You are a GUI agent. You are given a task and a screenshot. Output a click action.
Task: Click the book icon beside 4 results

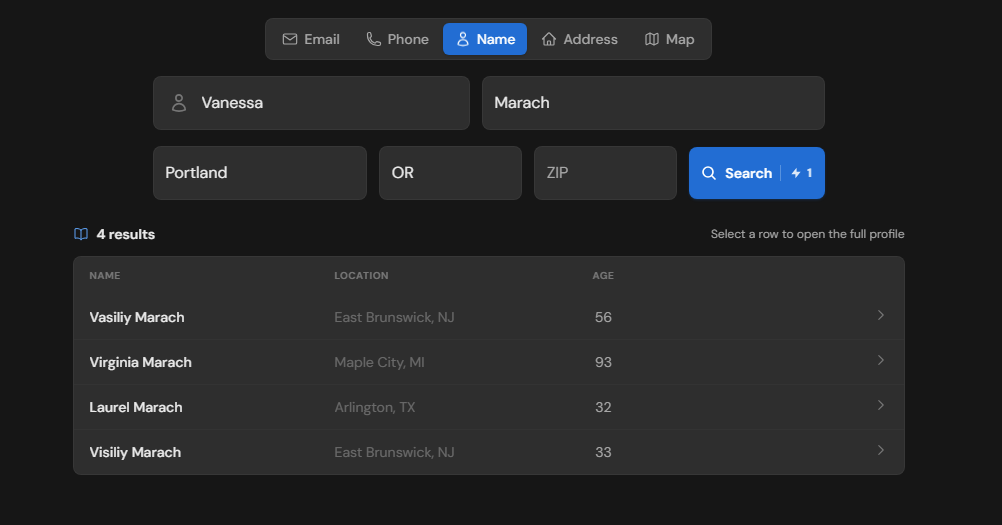[x=81, y=234]
